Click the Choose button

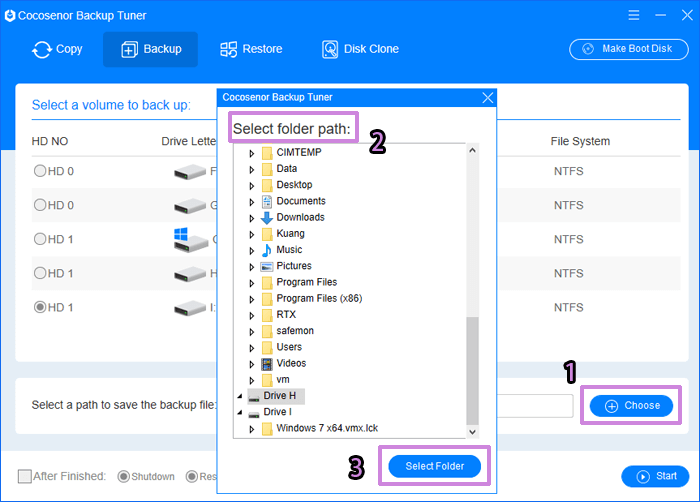click(x=631, y=406)
